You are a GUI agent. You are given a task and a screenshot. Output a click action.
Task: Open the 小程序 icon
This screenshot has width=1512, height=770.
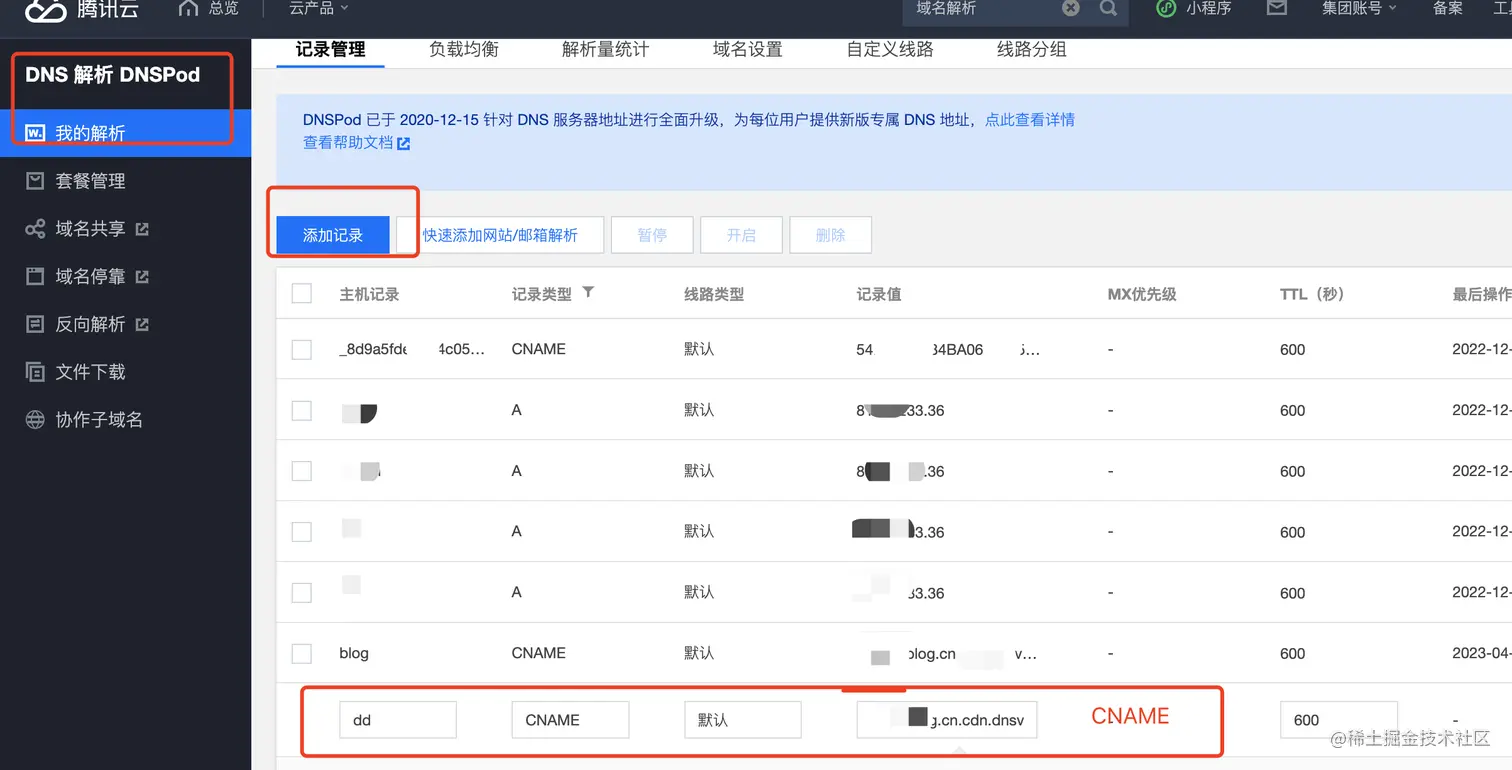(1166, 8)
